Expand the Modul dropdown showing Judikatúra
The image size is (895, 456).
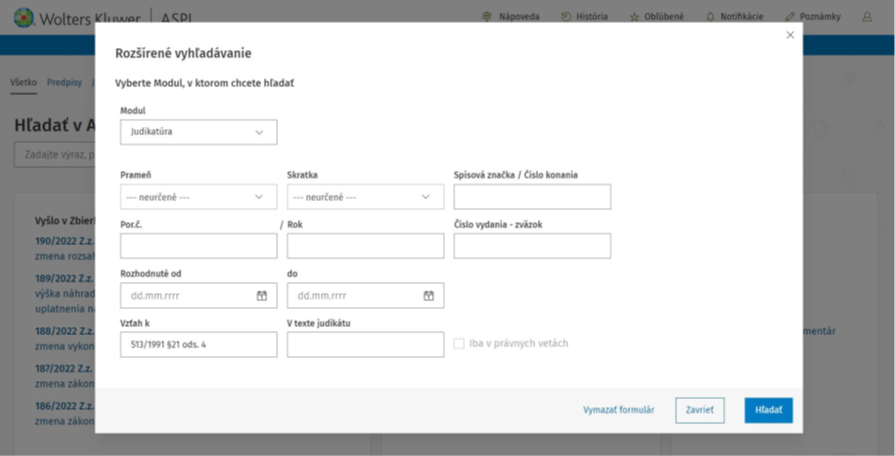[x=198, y=132]
